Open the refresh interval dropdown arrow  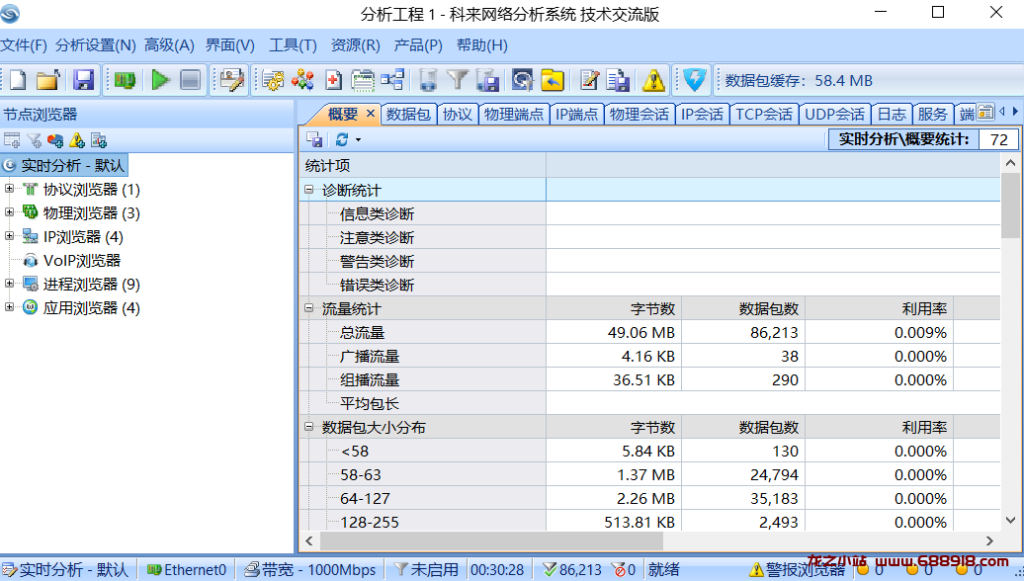(358, 140)
